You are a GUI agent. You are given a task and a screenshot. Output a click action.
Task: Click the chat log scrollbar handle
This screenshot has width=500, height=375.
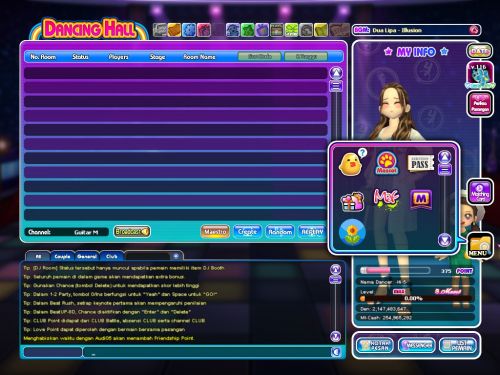point(336,279)
